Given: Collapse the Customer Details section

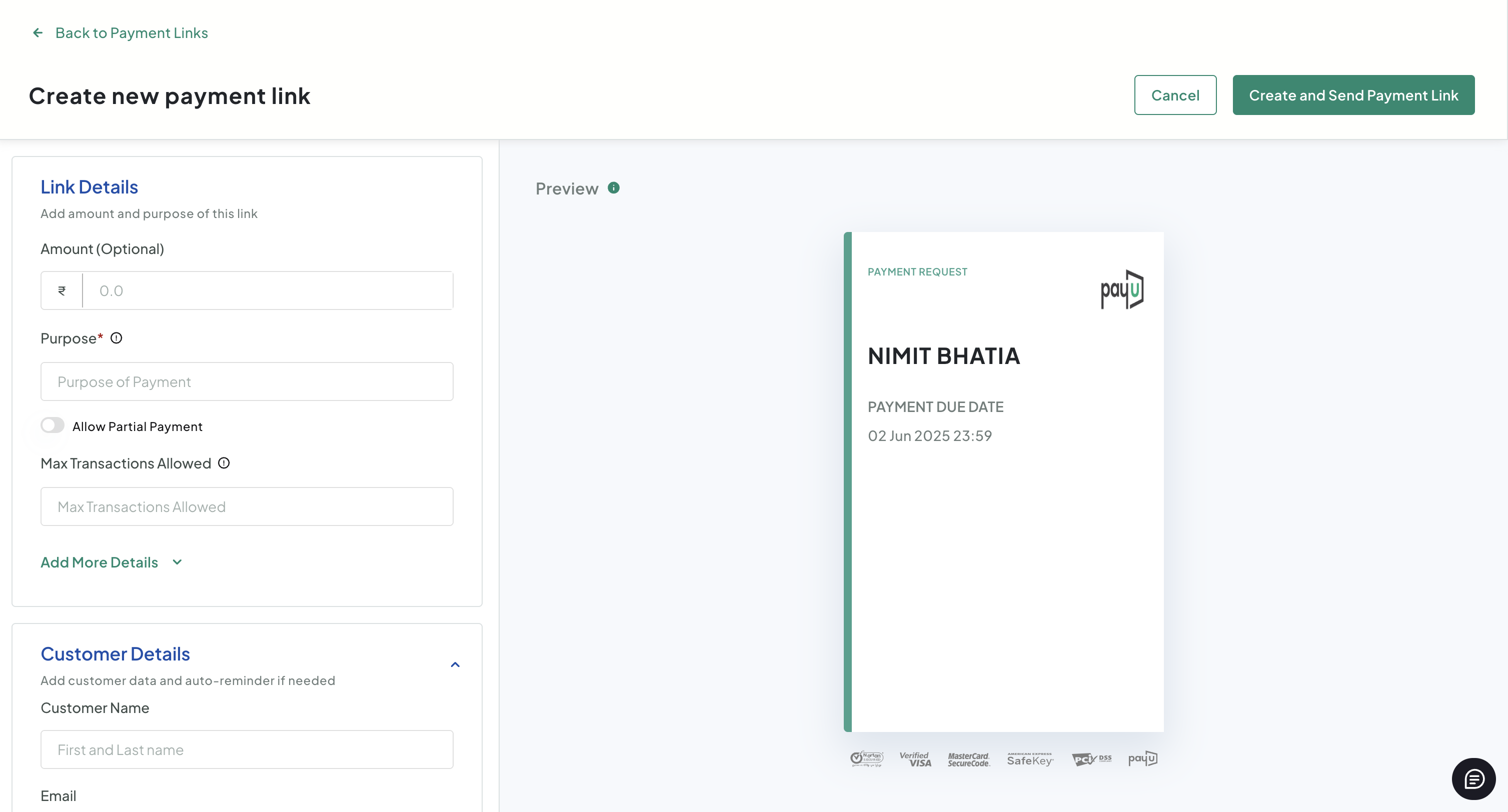Looking at the screenshot, I should tap(455, 664).
